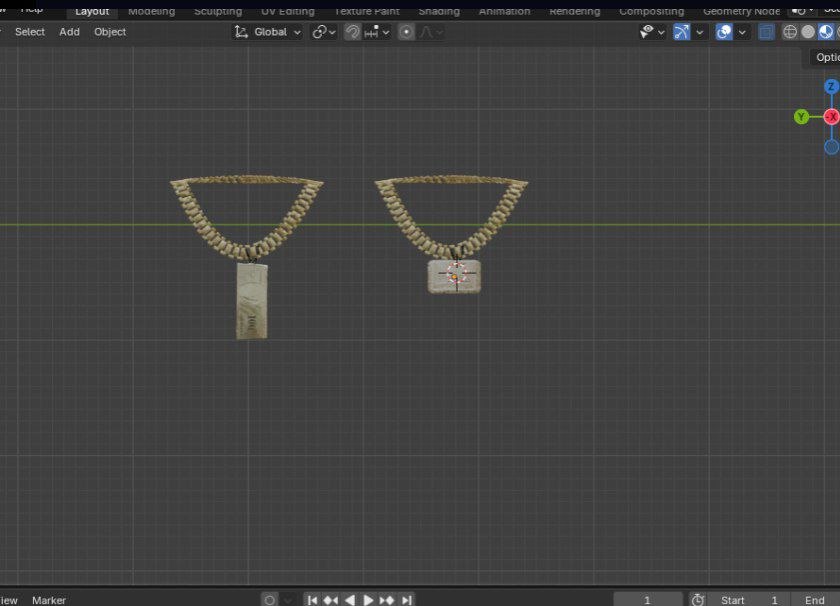Play animation in reverse
840x606 pixels.
coord(350,600)
